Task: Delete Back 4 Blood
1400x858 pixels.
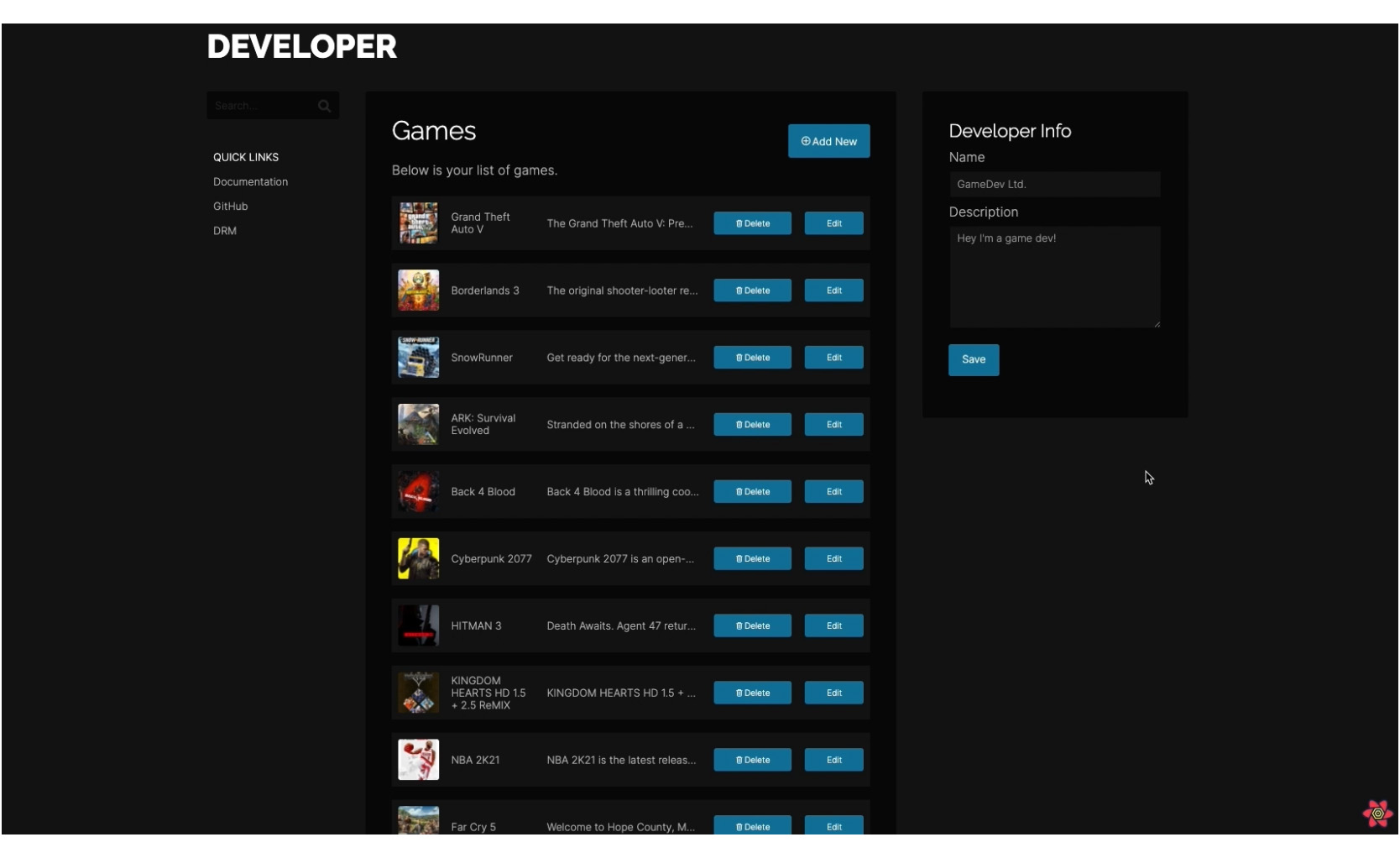Action: click(752, 492)
